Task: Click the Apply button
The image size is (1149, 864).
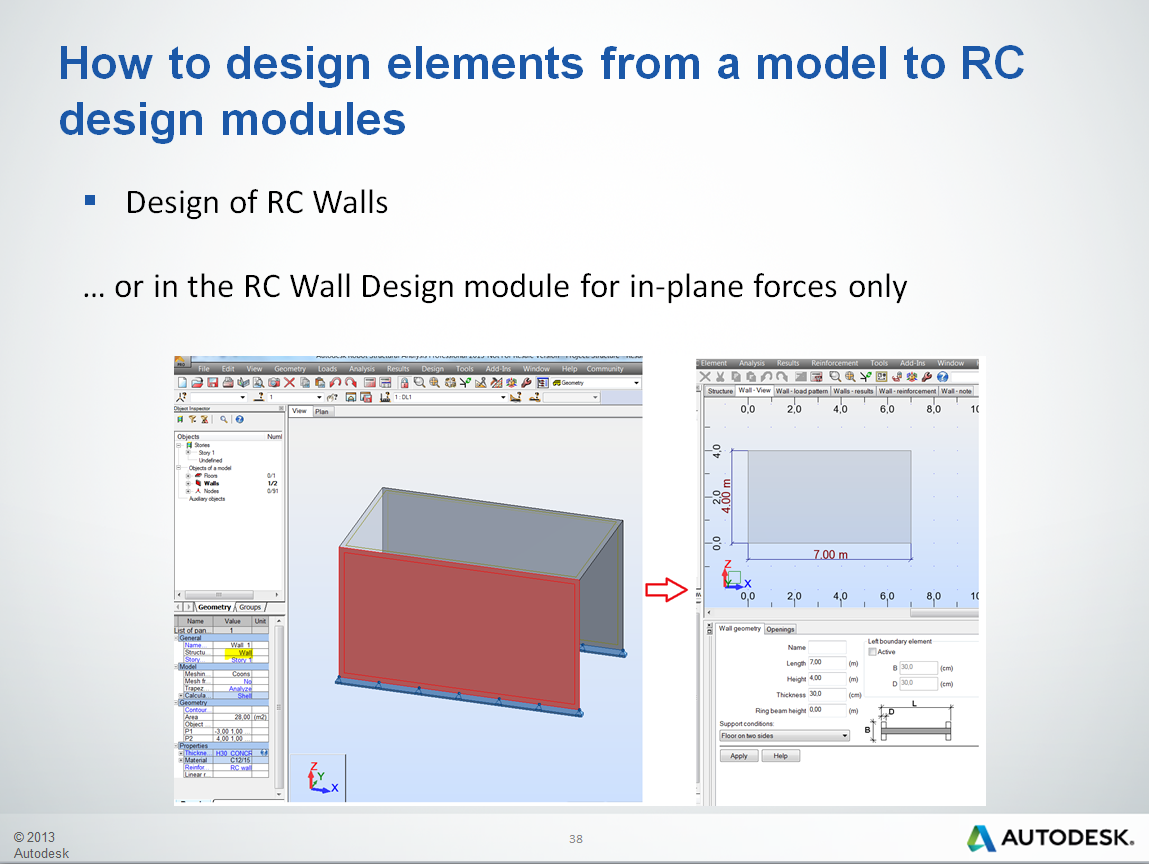Action: tap(739, 756)
